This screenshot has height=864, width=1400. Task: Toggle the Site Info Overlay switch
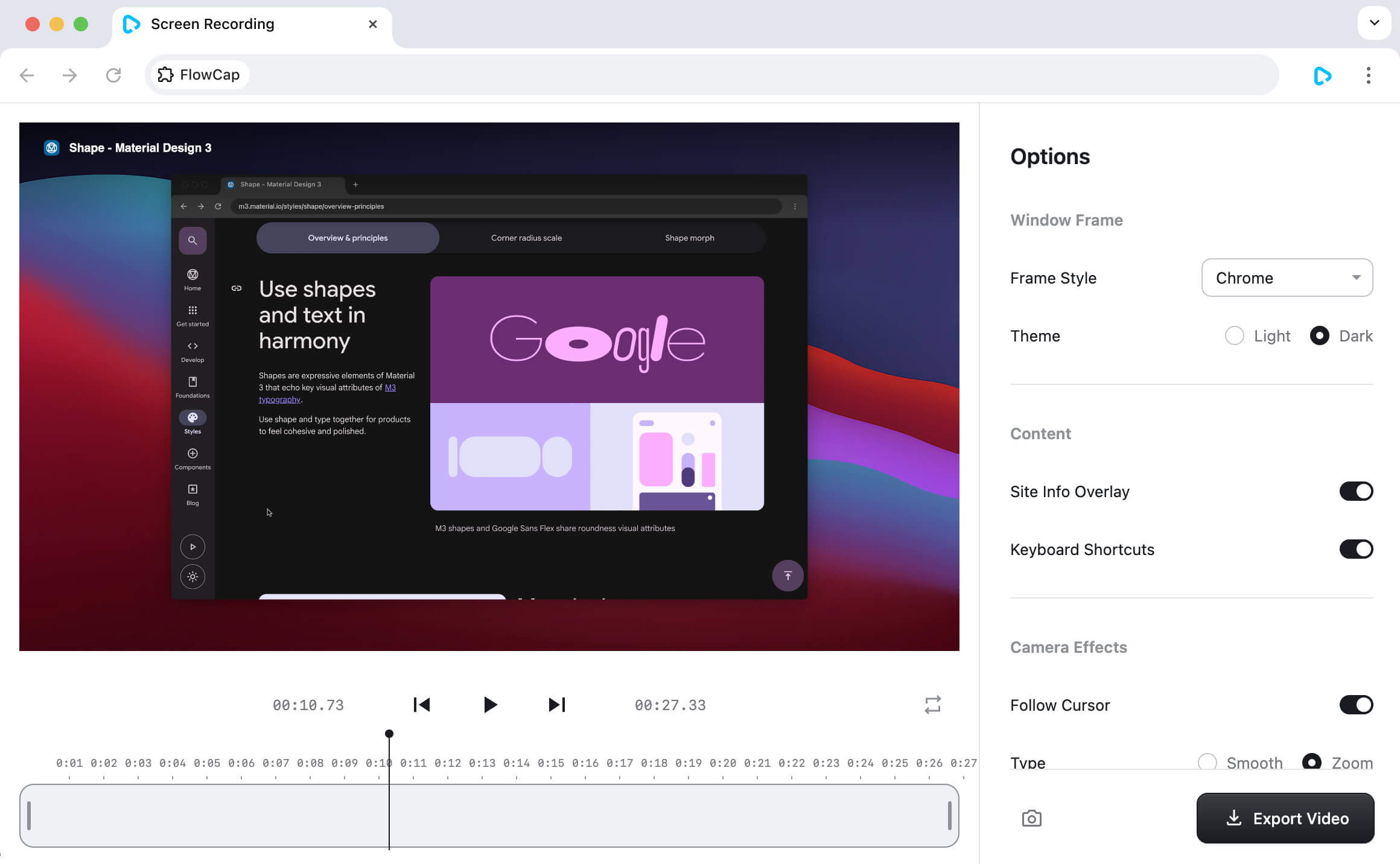point(1356,491)
